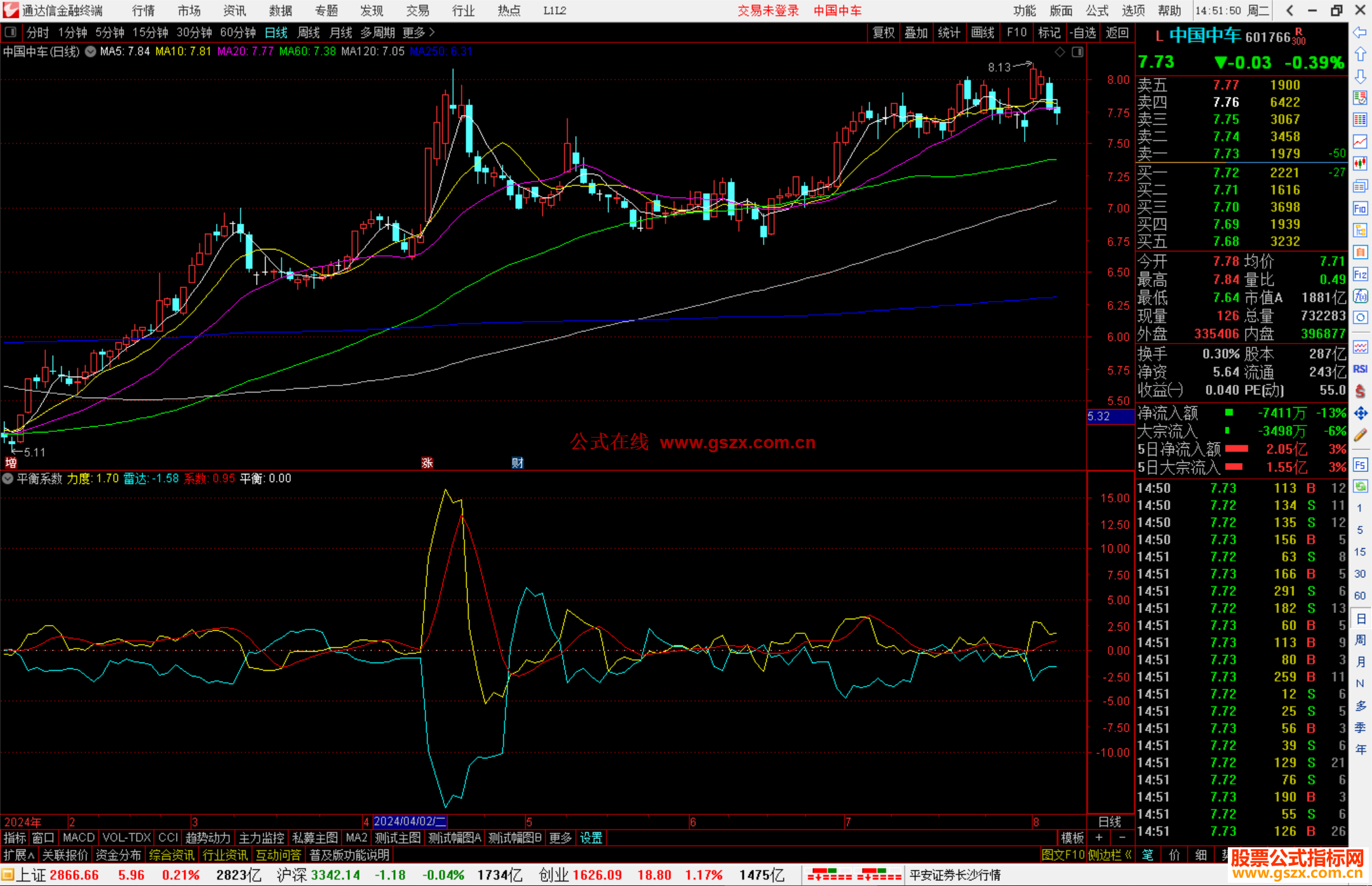Open the 公式 menu
The width and height of the screenshot is (1372, 886).
1097,11
